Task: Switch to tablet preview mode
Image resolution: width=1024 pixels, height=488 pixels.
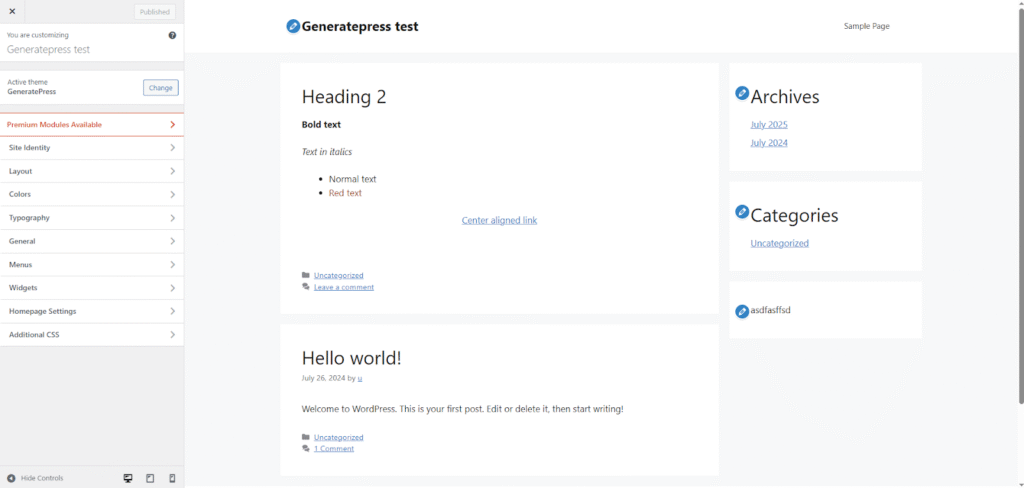Action: point(150,478)
